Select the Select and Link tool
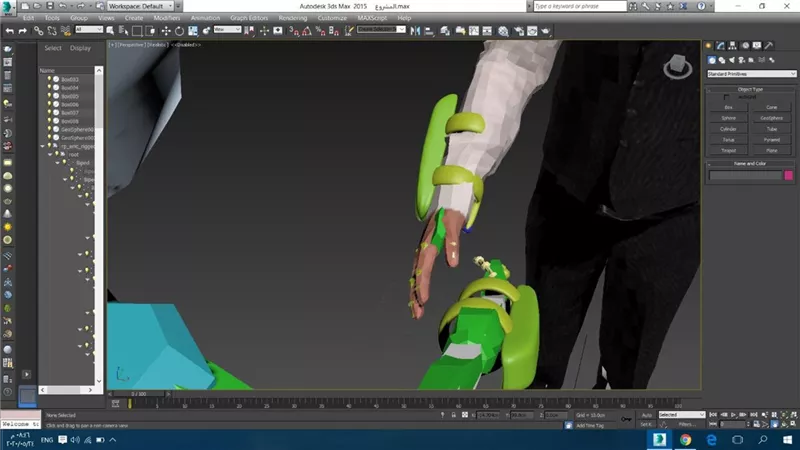 (38, 31)
